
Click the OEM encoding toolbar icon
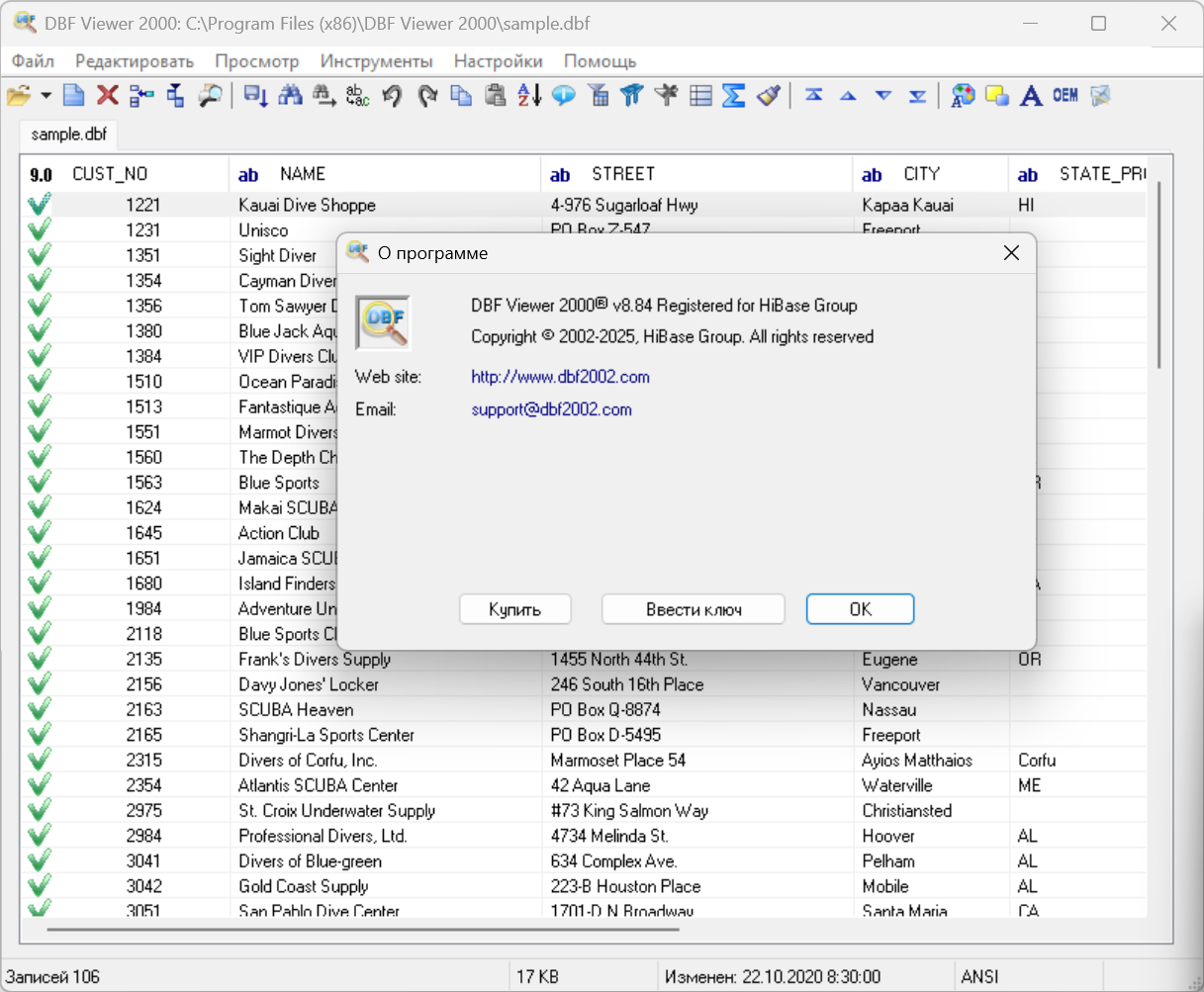point(1065,95)
